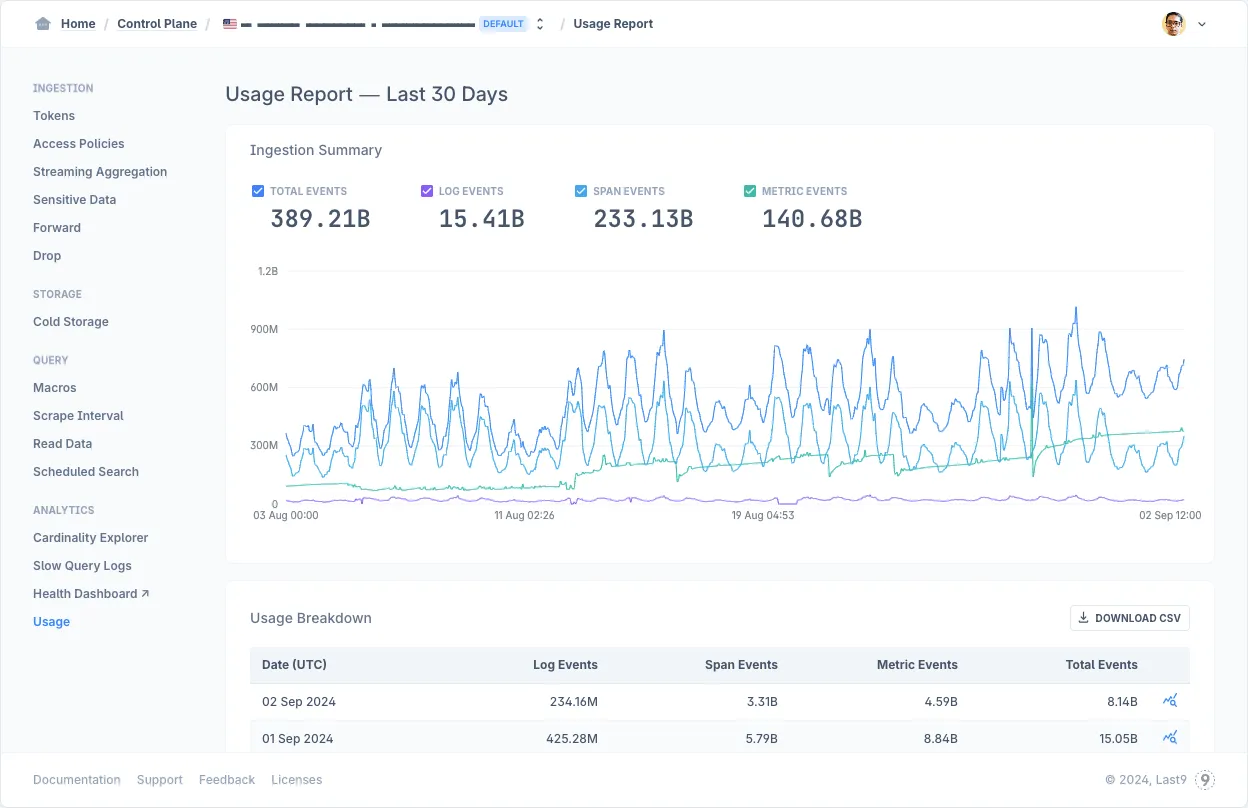Image resolution: width=1248 pixels, height=808 pixels.
Task: Click the US flag cluster icon
Action: coord(230,24)
